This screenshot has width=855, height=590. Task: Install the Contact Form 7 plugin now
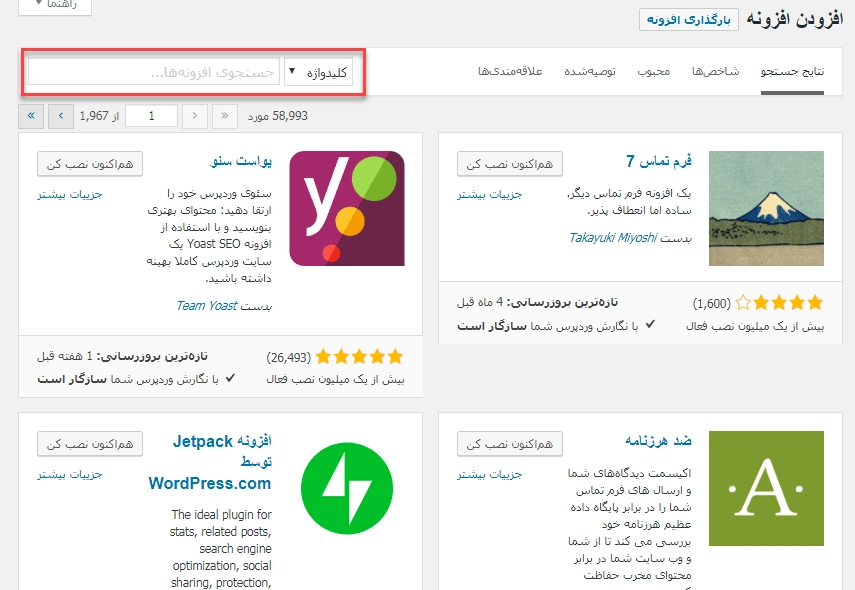pyautogui.click(x=510, y=164)
